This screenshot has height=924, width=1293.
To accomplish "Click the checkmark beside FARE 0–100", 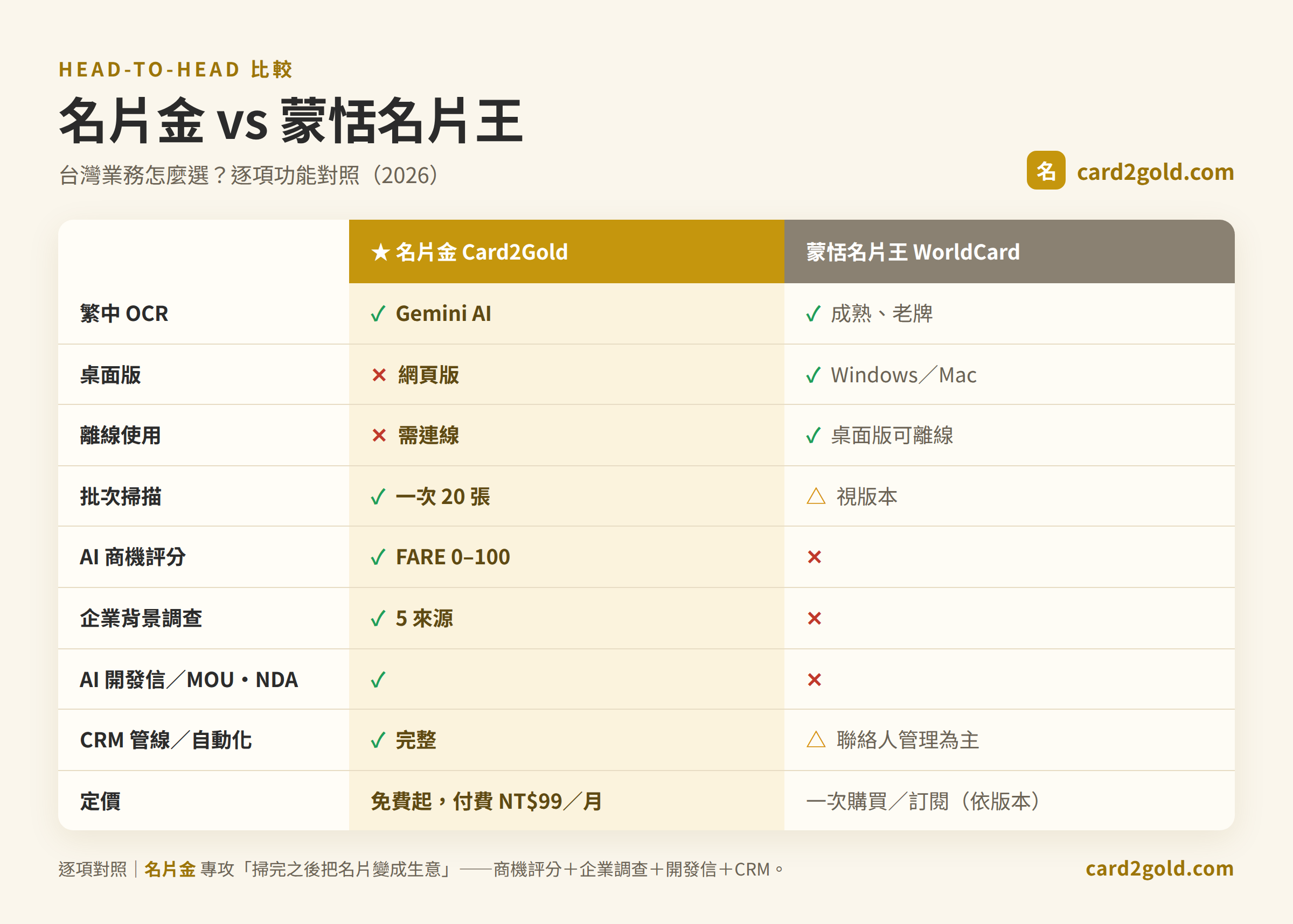I will (x=378, y=557).
